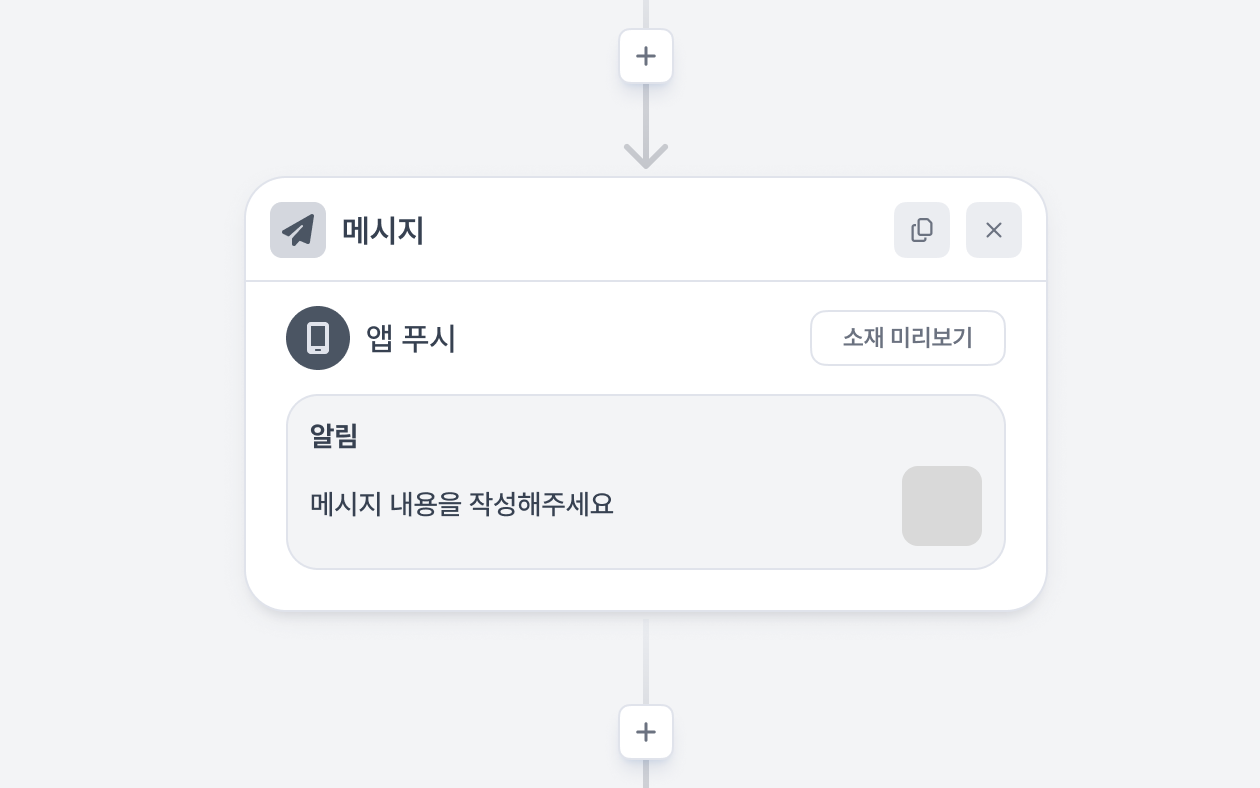Select the 알림 notification title text
The height and width of the screenshot is (788, 1260).
334,436
